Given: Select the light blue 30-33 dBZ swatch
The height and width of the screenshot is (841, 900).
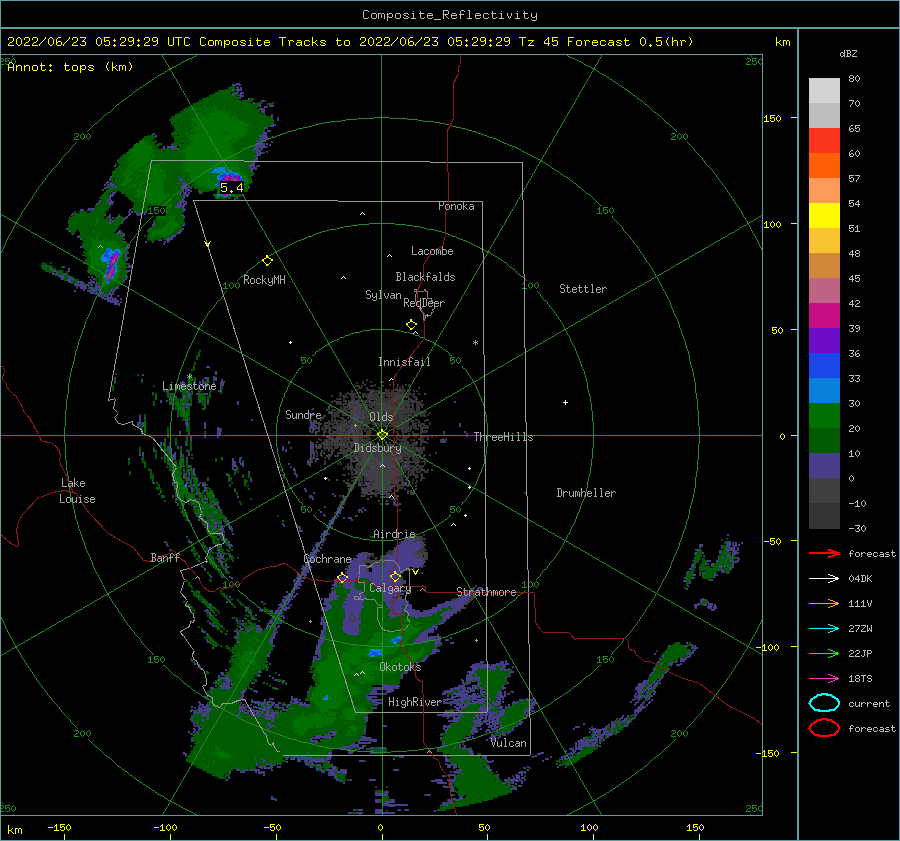Looking at the screenshot, I should click(x=824, y=391).
